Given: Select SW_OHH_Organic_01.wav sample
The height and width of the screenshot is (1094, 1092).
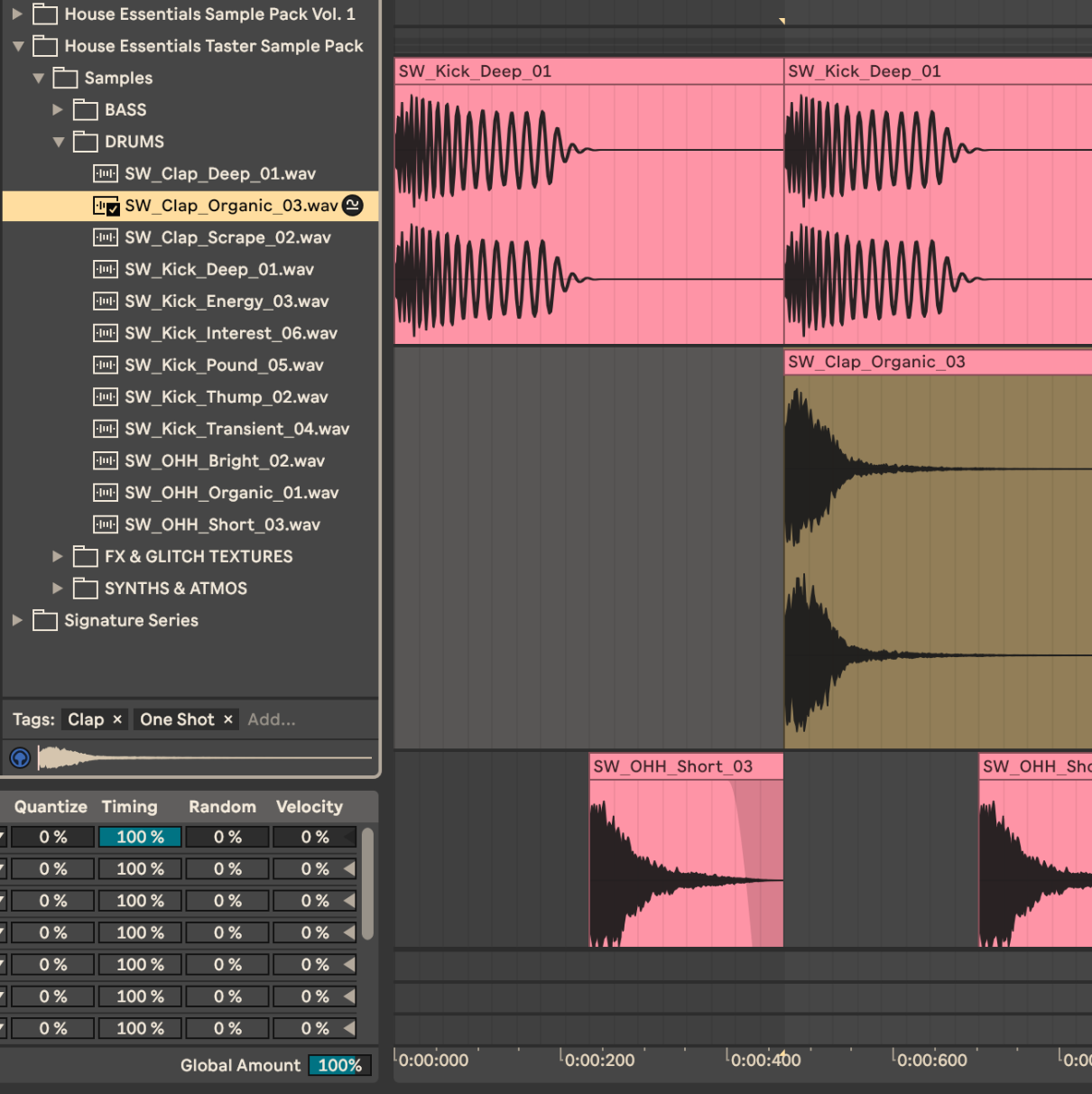Looking at the screenshot, I should pos(231,493).
